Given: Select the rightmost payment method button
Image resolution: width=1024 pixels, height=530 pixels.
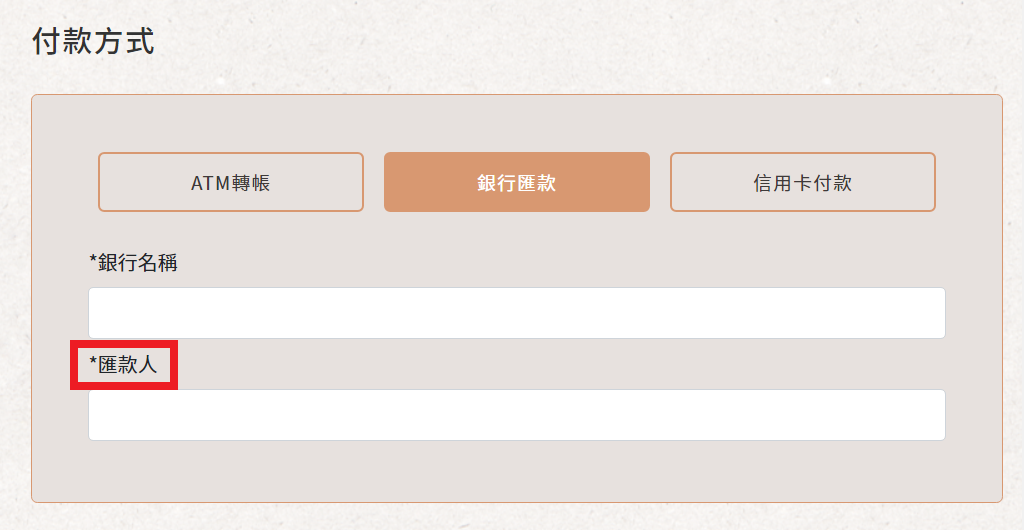Looking at the screenshot, I should coord(803,182).
